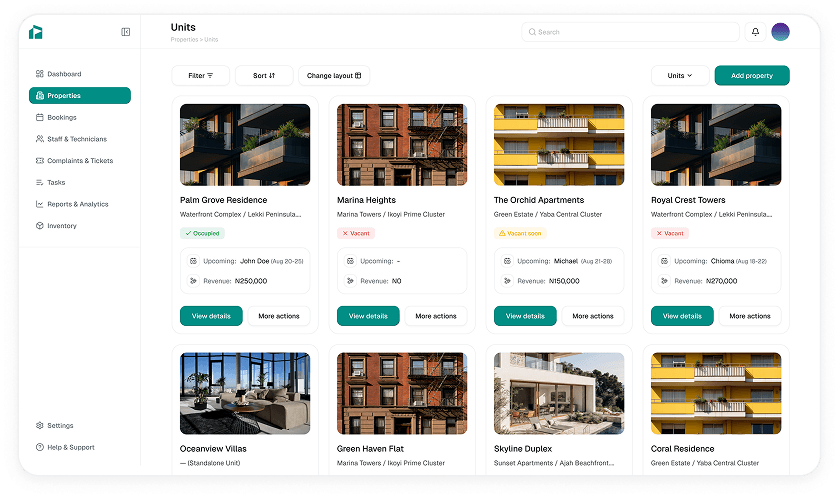The image size is (839, 498).
Task: Click Royal Crest Towers Vacant badge
Action: (670, 233)
